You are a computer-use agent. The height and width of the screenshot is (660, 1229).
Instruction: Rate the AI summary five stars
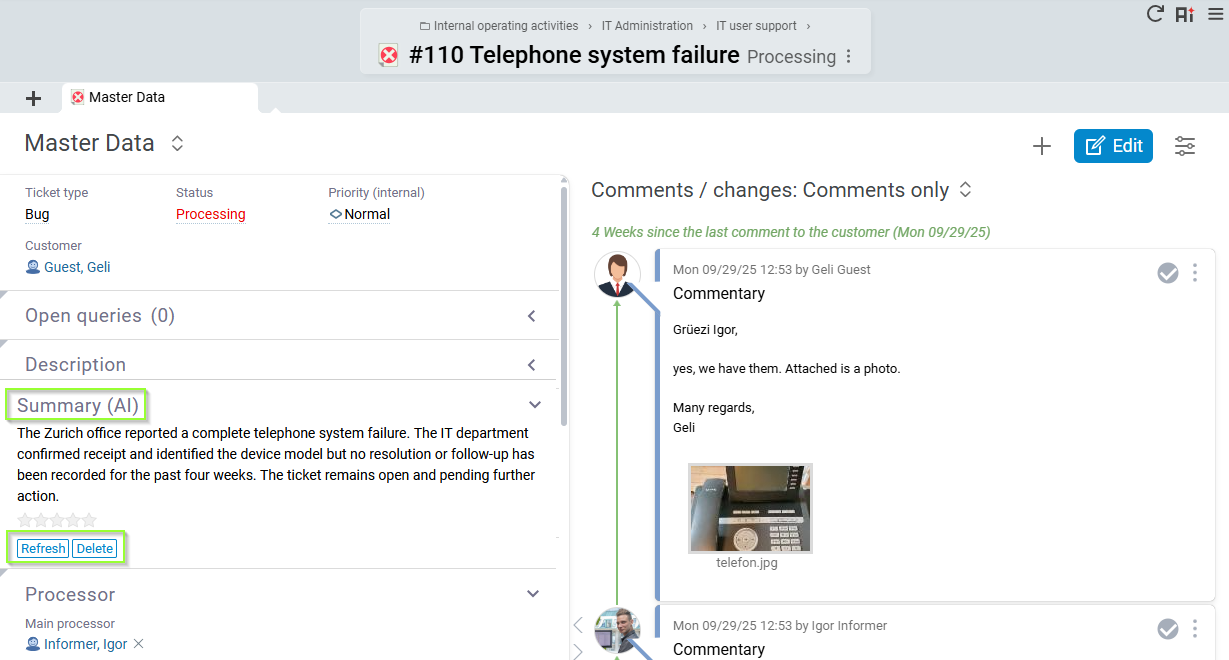click(90, 520)
